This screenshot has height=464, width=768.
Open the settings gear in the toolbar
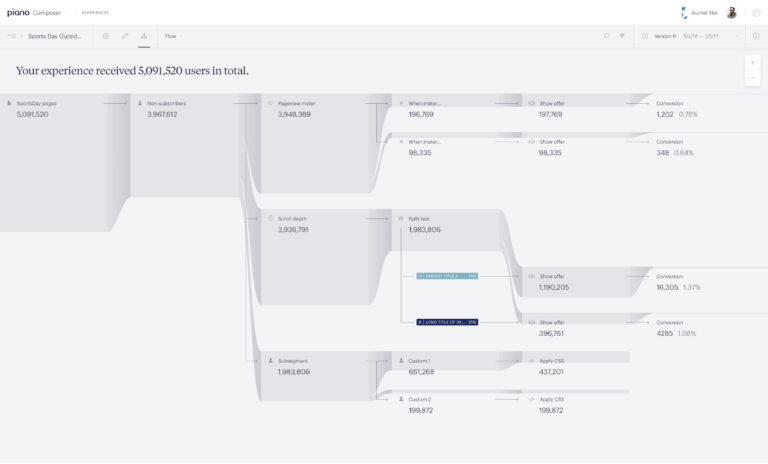coord(106,36)
